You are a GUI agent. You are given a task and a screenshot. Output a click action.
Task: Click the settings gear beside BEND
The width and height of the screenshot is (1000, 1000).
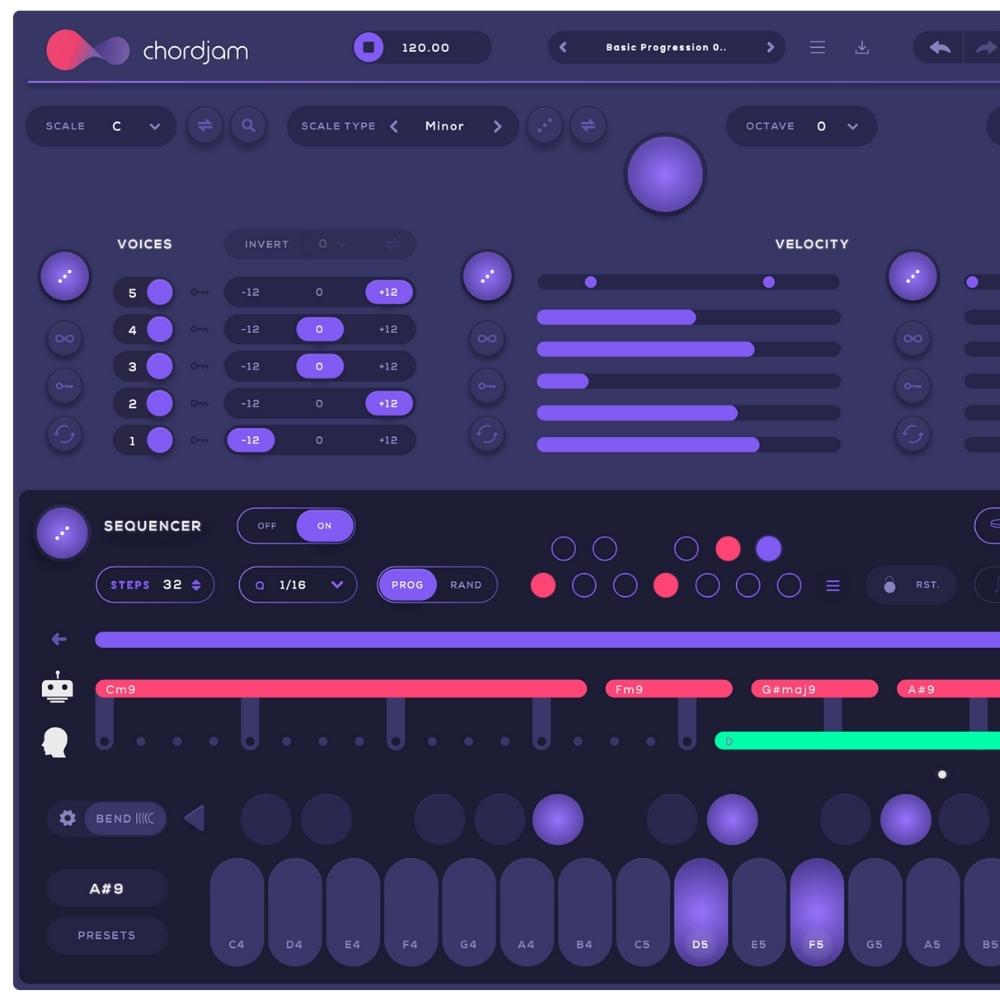click(67, 818)
